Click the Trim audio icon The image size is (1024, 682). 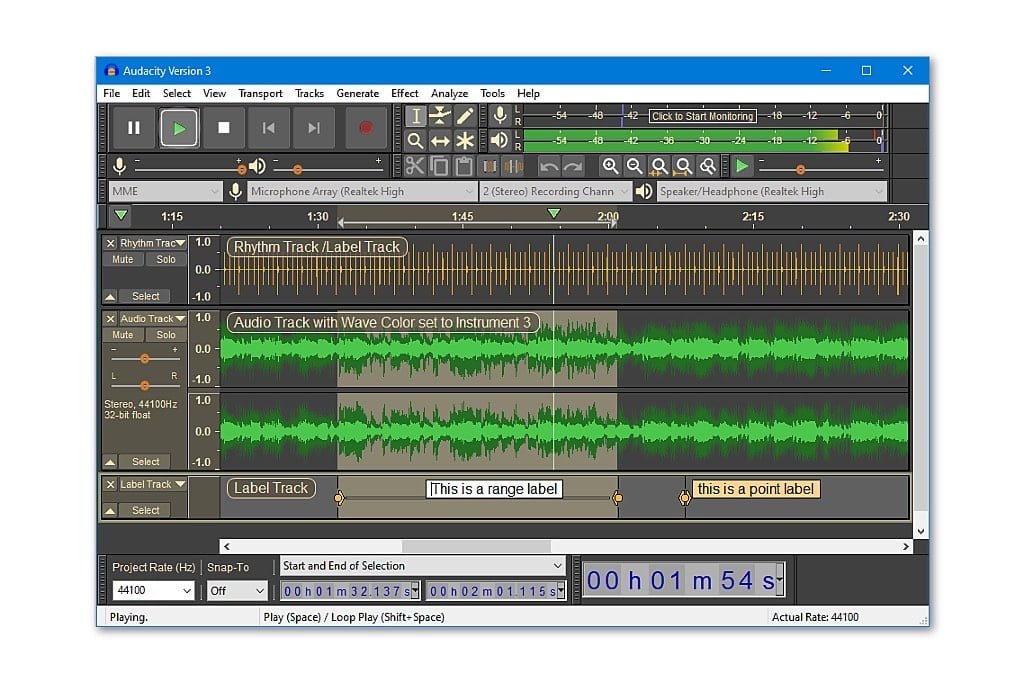point(489,166)
